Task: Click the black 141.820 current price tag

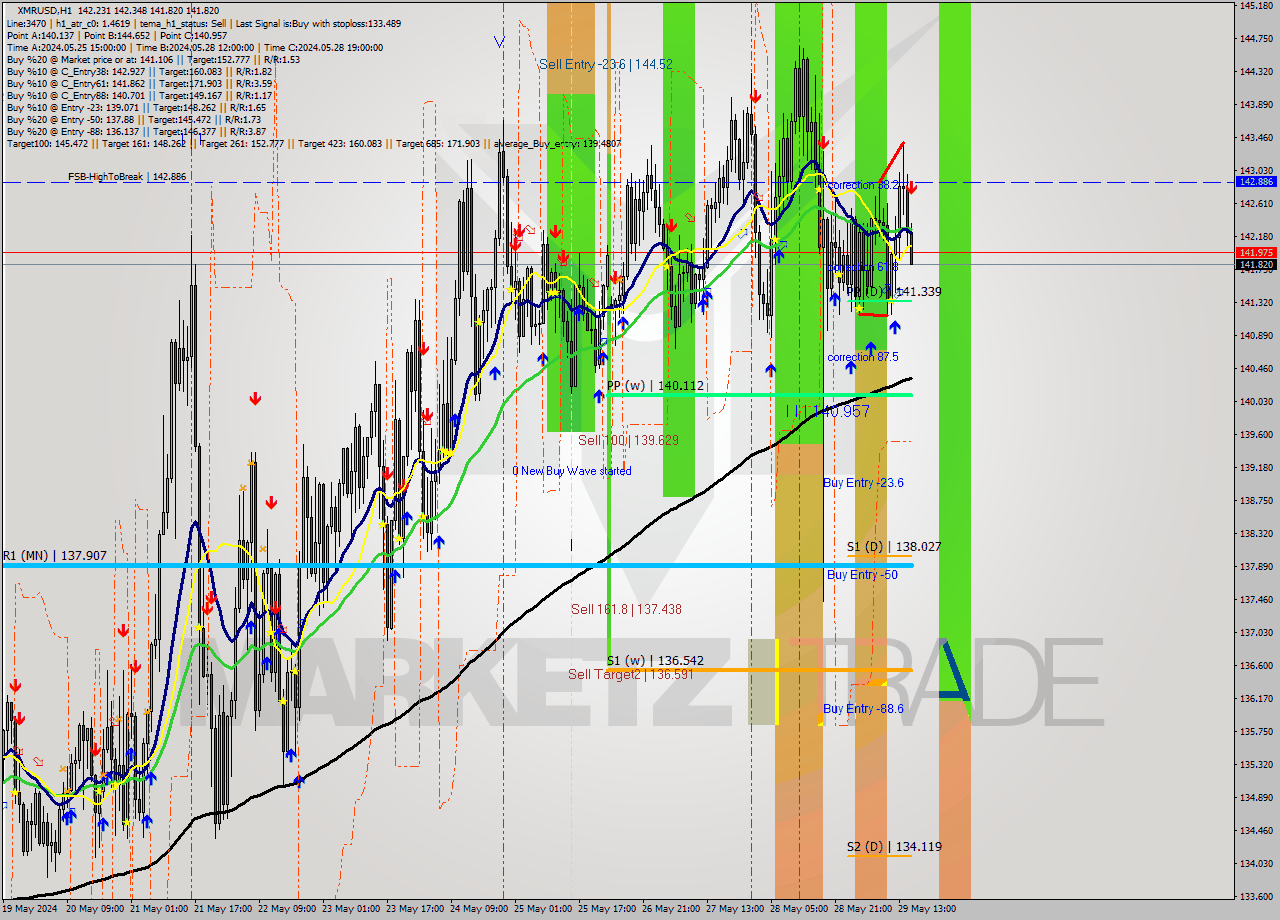Action: (1256, 265)
